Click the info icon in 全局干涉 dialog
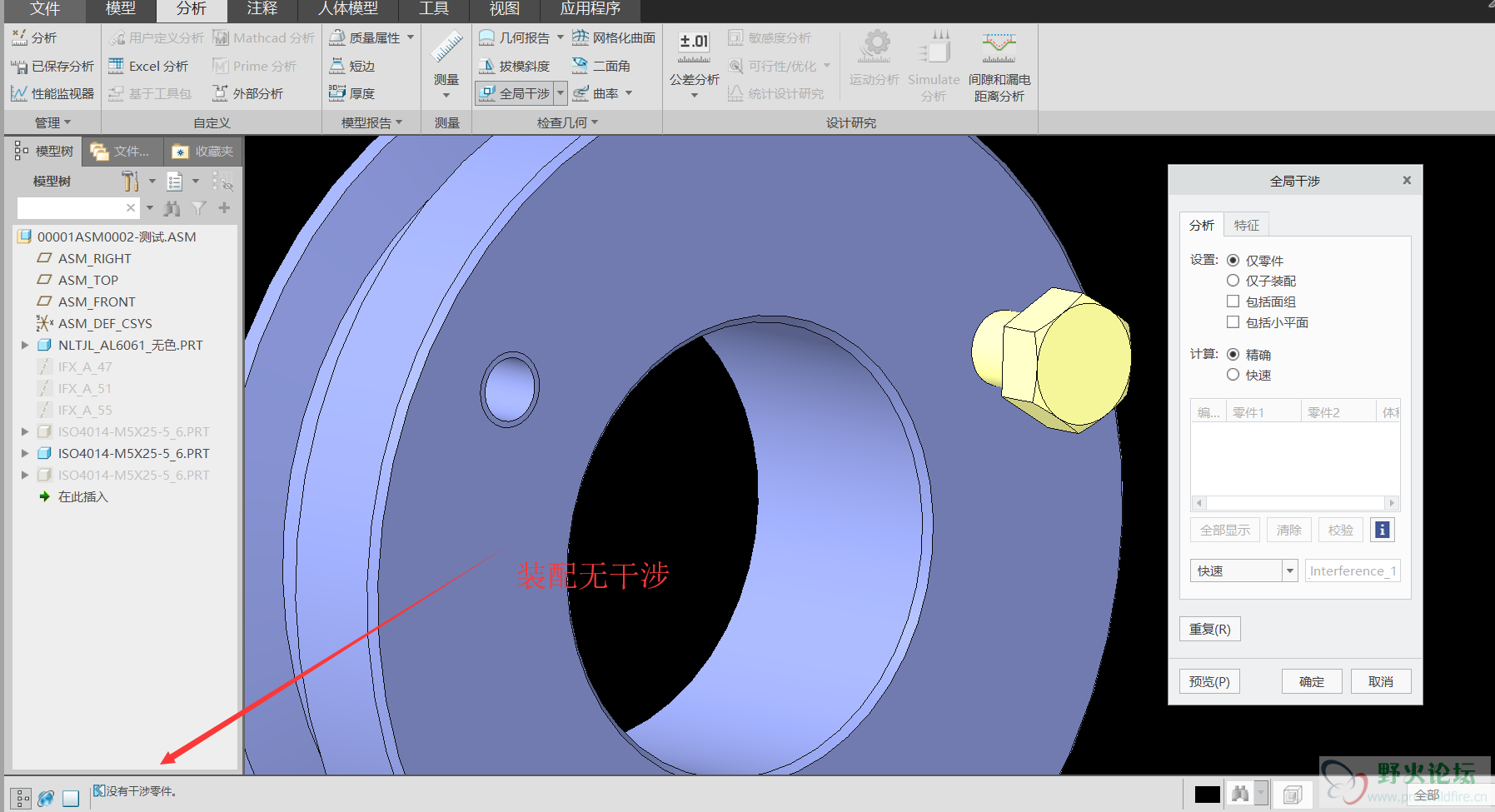Screen dimensions: 1495x812 [x=1382, y=530]
